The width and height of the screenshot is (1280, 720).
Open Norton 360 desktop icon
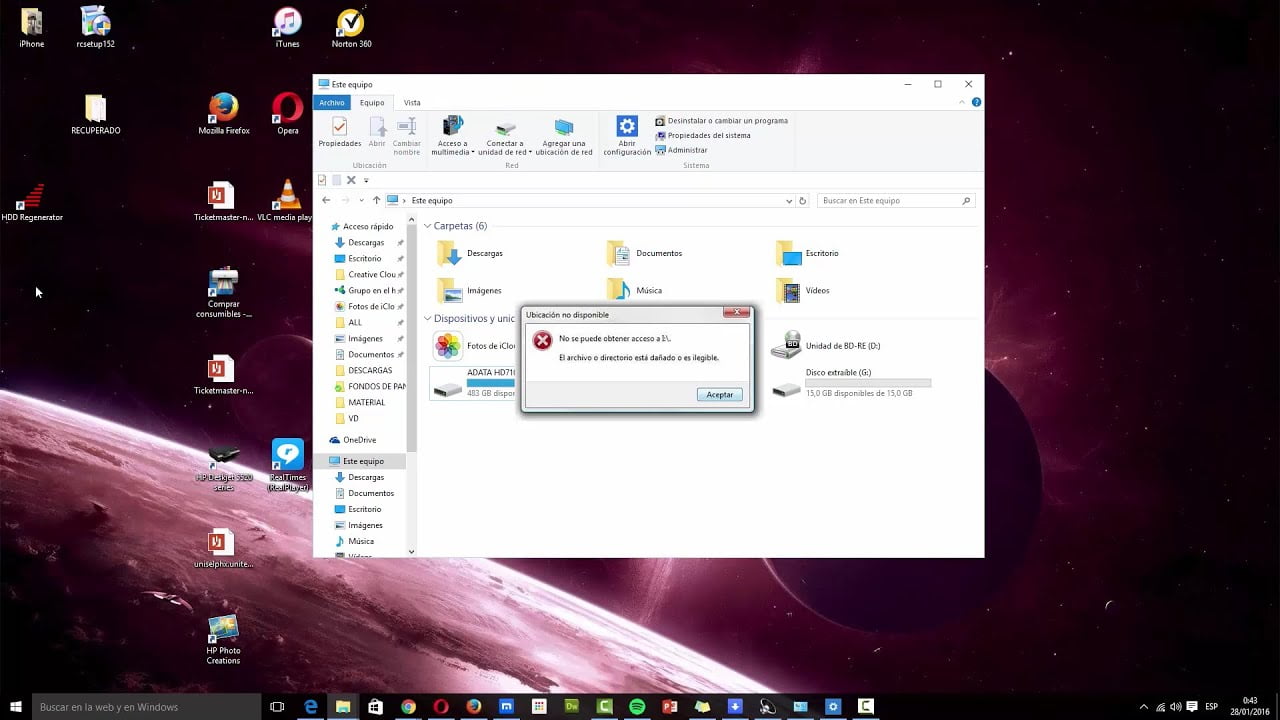point(351,28)
